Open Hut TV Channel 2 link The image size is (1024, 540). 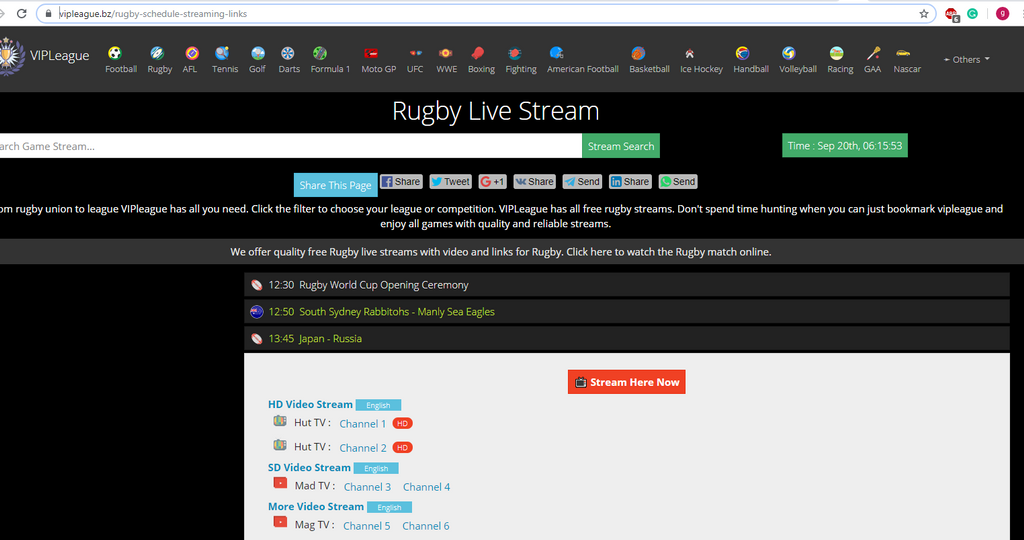pos(362,448)
